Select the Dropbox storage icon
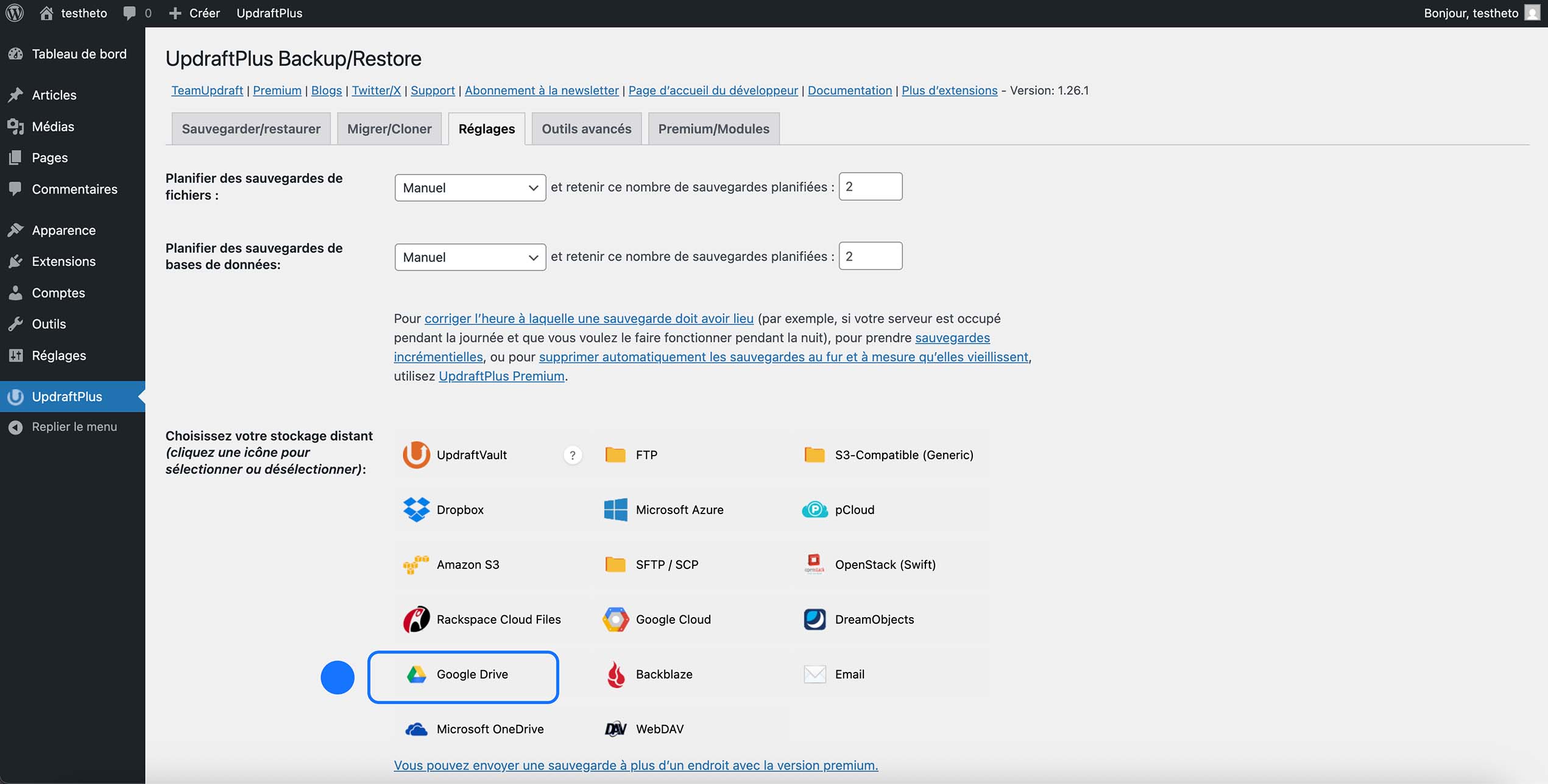The height and width of the screenshot is (784, 1548). click(417, 509)
